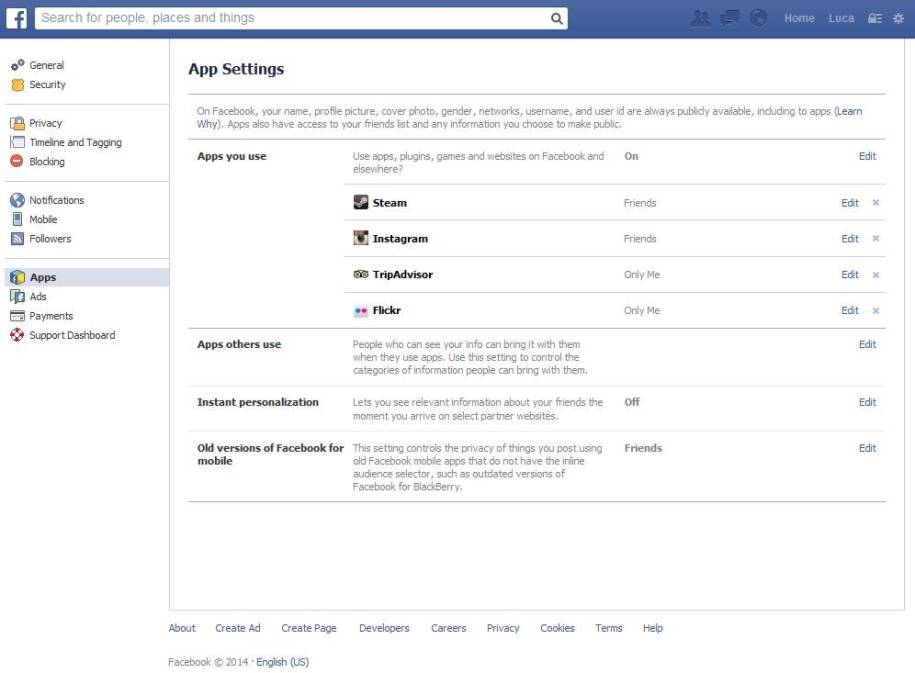
Task: Click the Steam app icon
Action: click(x=361, y=202)
